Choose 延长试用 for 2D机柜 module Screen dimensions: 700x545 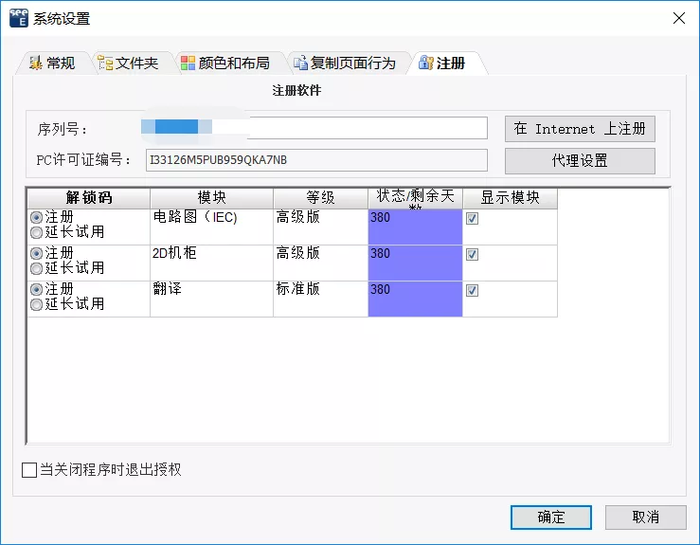click(x=37, y=268)
